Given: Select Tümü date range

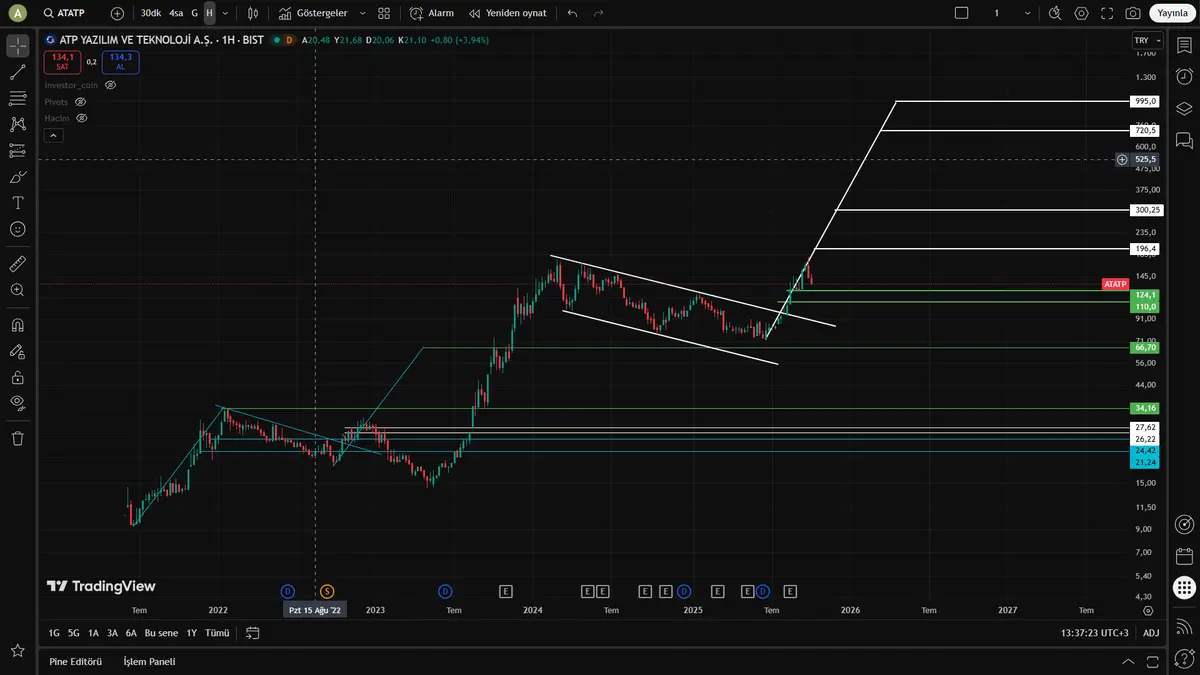Looking at the screenshot, I should coord(217,633).
